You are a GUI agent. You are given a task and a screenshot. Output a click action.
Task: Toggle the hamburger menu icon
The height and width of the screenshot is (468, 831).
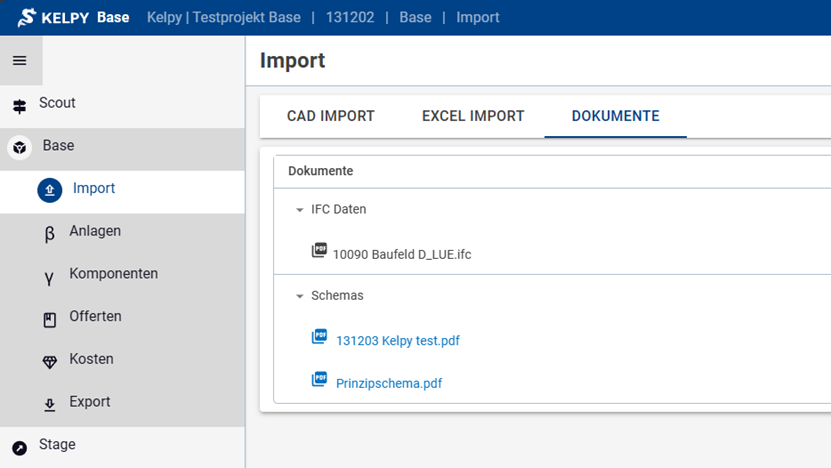[x=19, y=61]
